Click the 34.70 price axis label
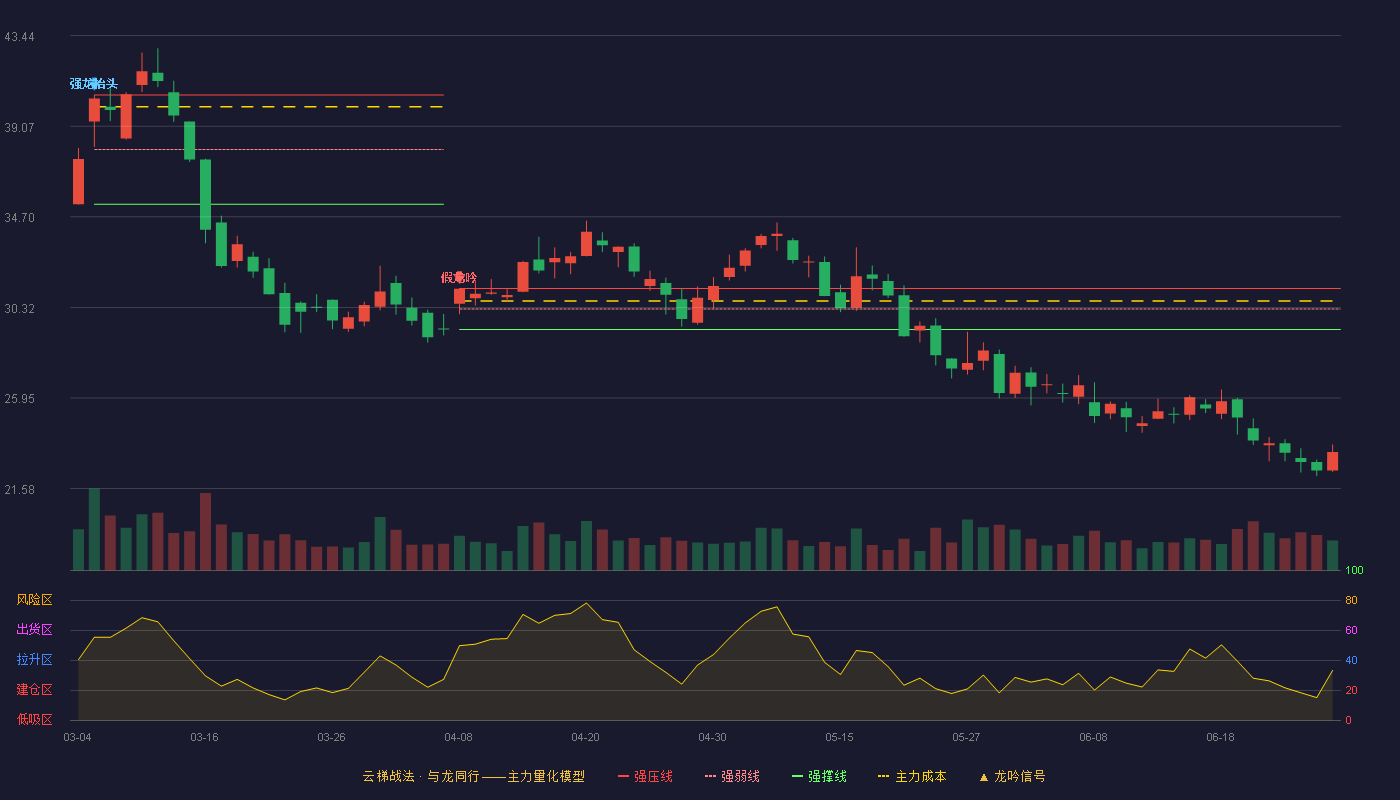Image resolution: width=1400 pixels, height=800 pixels. [19, 217]
